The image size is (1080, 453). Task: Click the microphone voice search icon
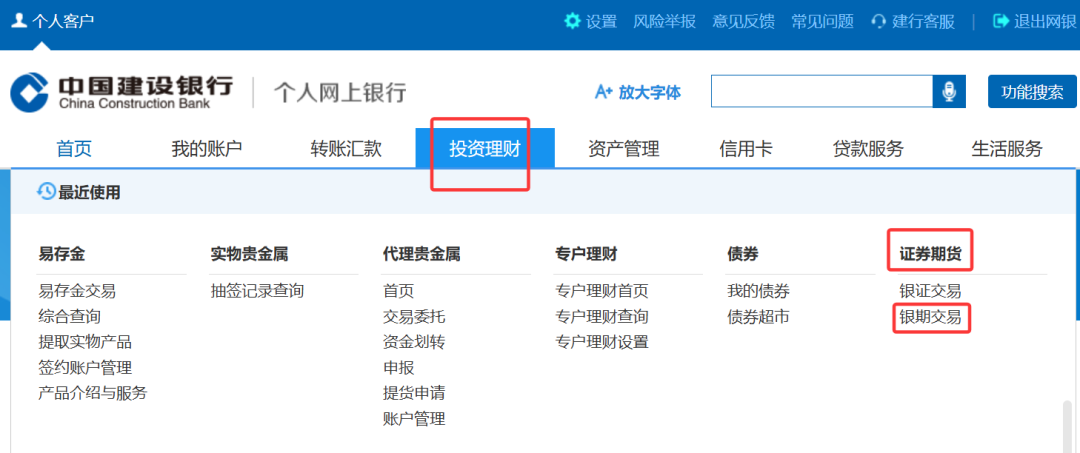[x=949, y=92]
